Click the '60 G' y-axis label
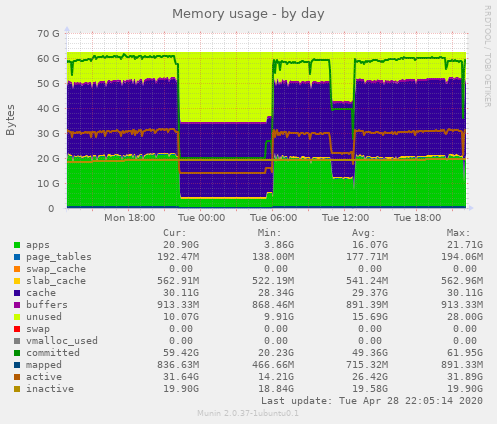This screenshot has width=497, height=424. click(x=48, y=59)
